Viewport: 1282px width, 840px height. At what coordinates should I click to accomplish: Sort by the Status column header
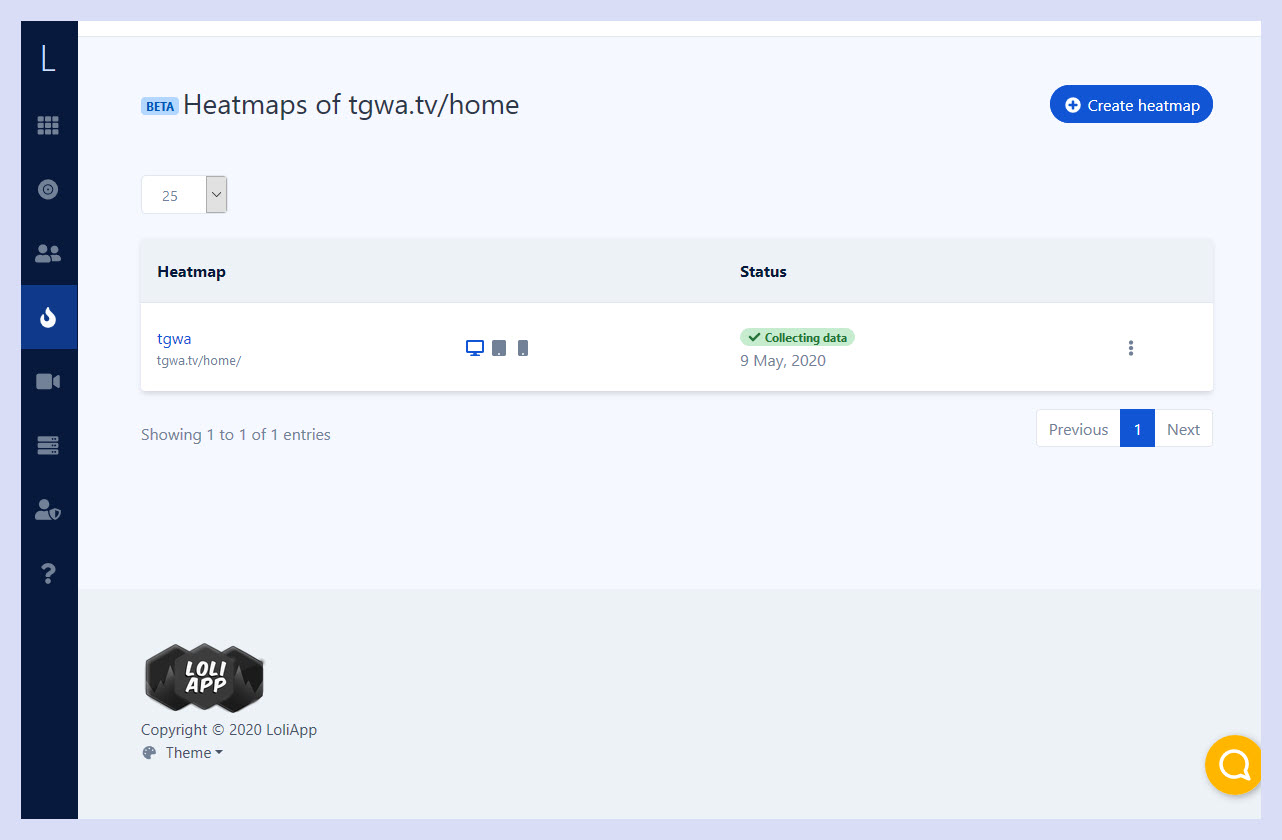coord(763,272)
